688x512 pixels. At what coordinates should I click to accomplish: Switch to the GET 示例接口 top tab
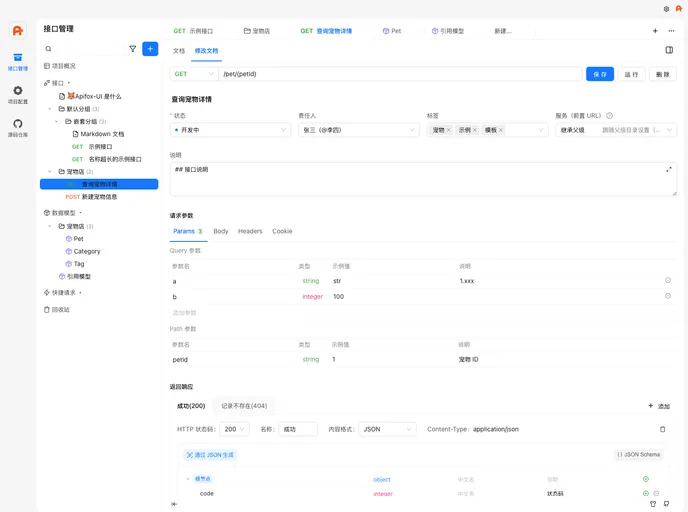[194, 31]
